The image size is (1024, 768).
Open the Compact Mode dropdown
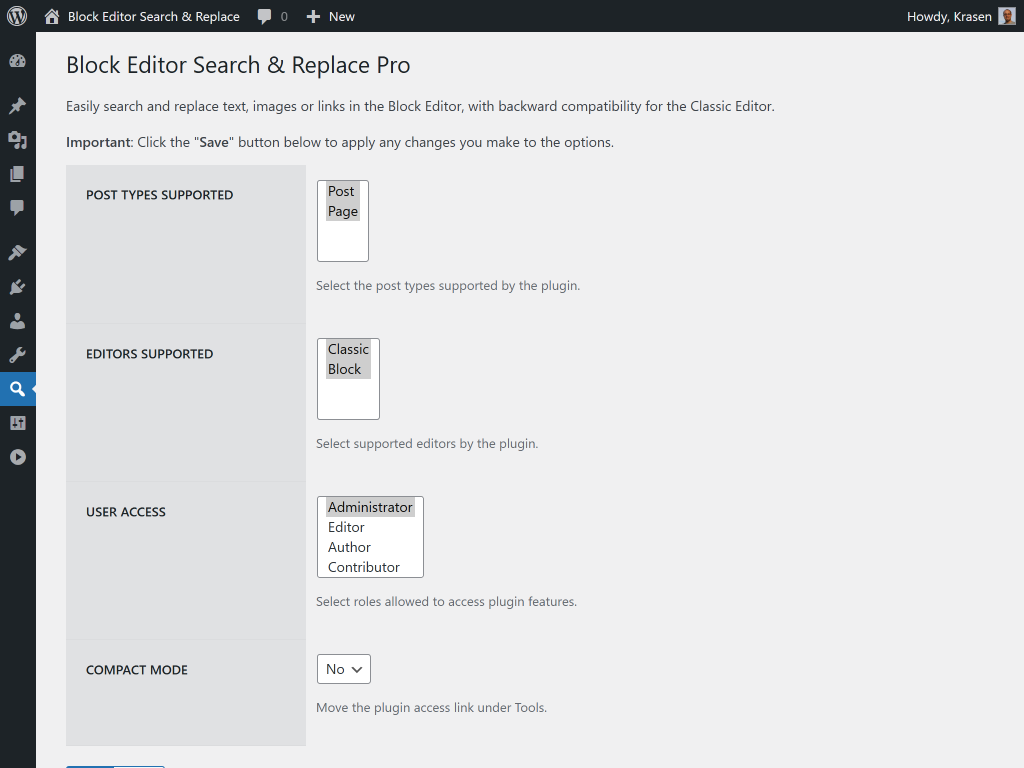click(344, 669)
